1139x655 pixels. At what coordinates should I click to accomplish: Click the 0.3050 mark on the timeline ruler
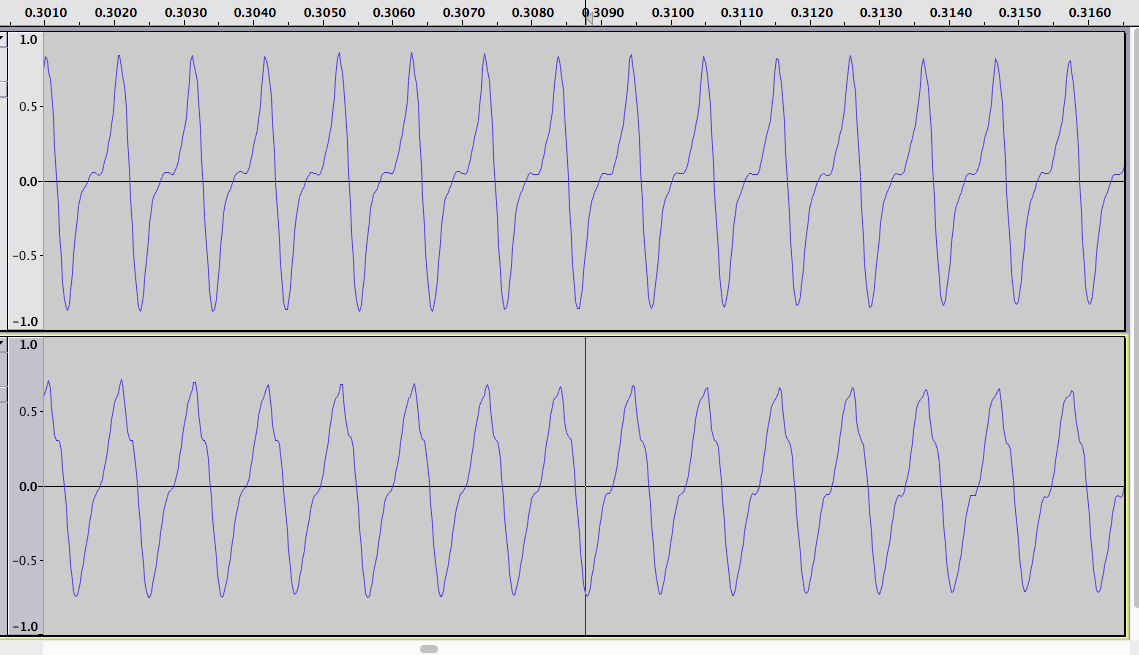[325, 12]
